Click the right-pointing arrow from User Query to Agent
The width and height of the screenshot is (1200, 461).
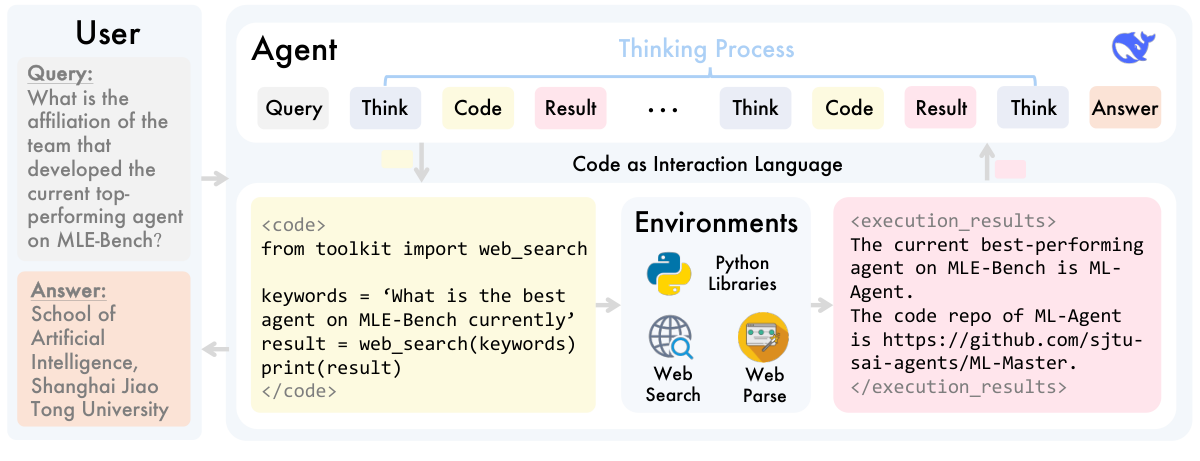(x=214, y=179)
